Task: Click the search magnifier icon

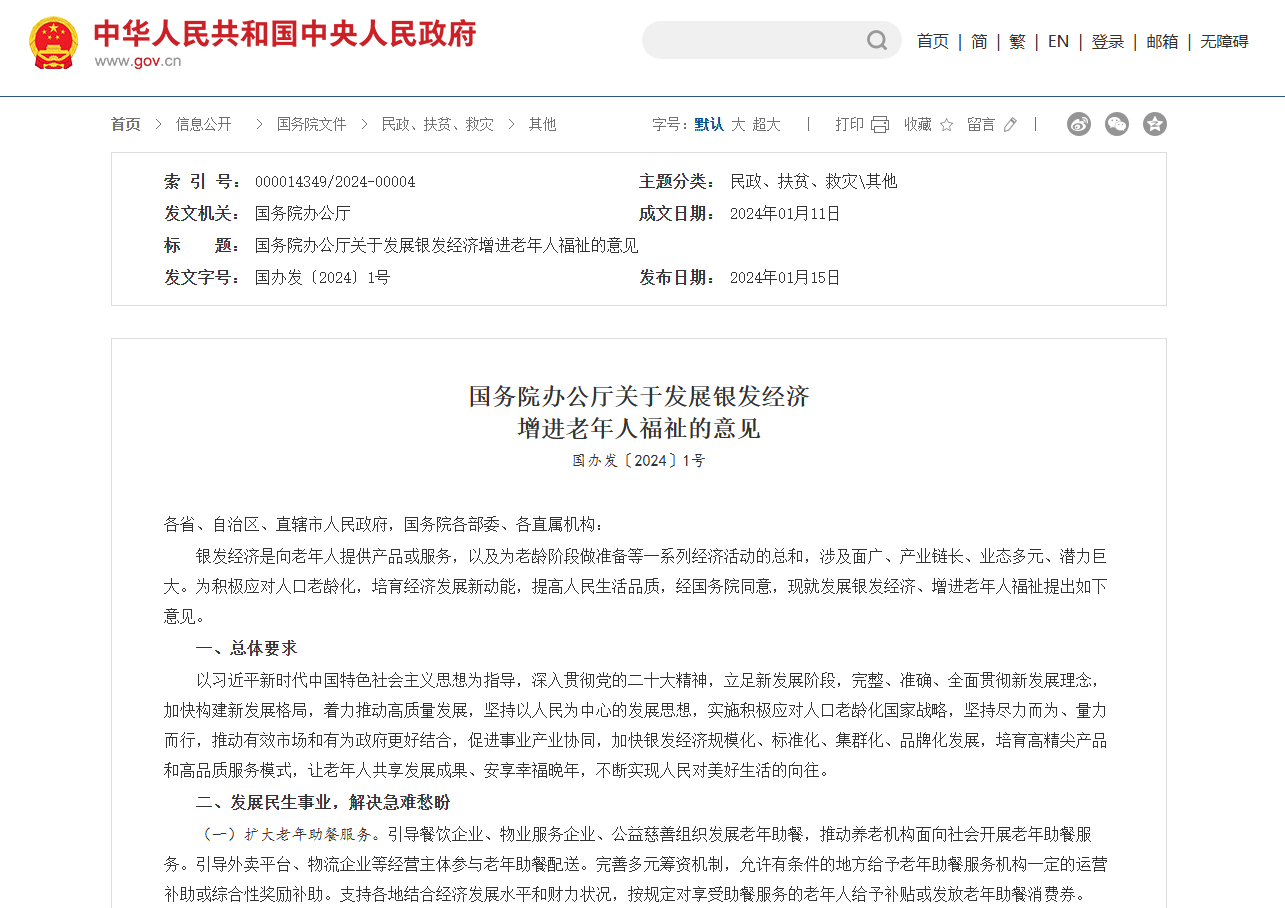Action: pyautogui.click(x=877, y=41)
